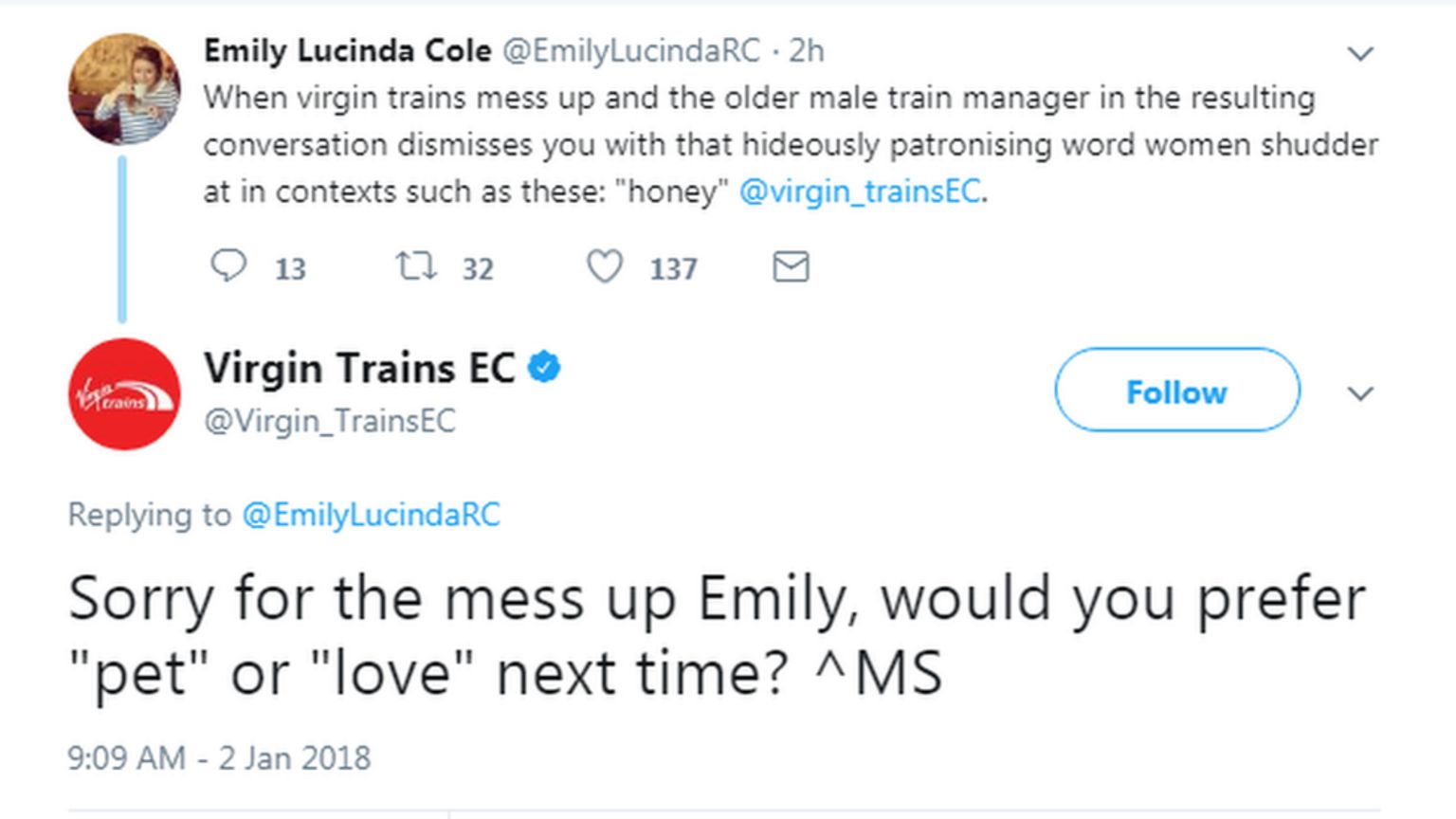Like Emily's tweet with the heart icon
Screen dimensions: 1456x819
tap(604, 266)
